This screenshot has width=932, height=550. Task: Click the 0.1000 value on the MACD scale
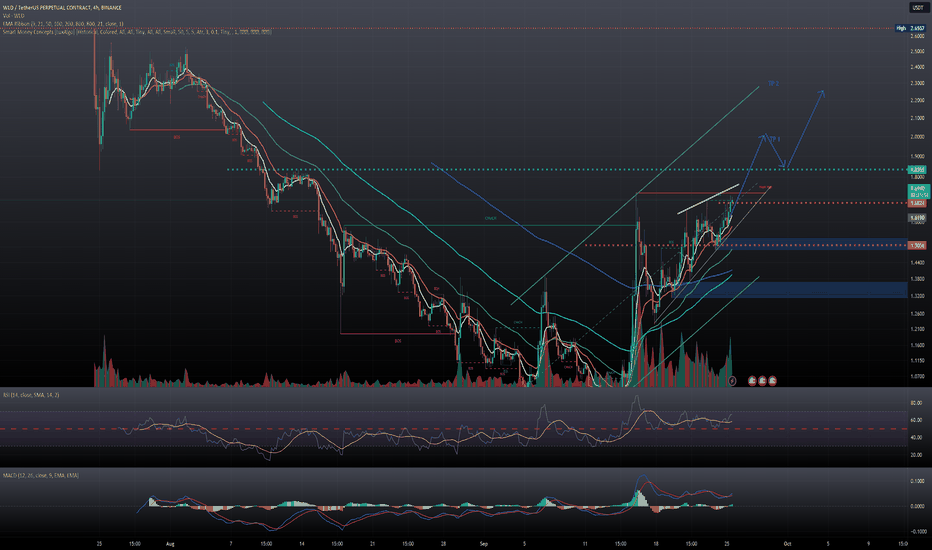pos(917,481)
